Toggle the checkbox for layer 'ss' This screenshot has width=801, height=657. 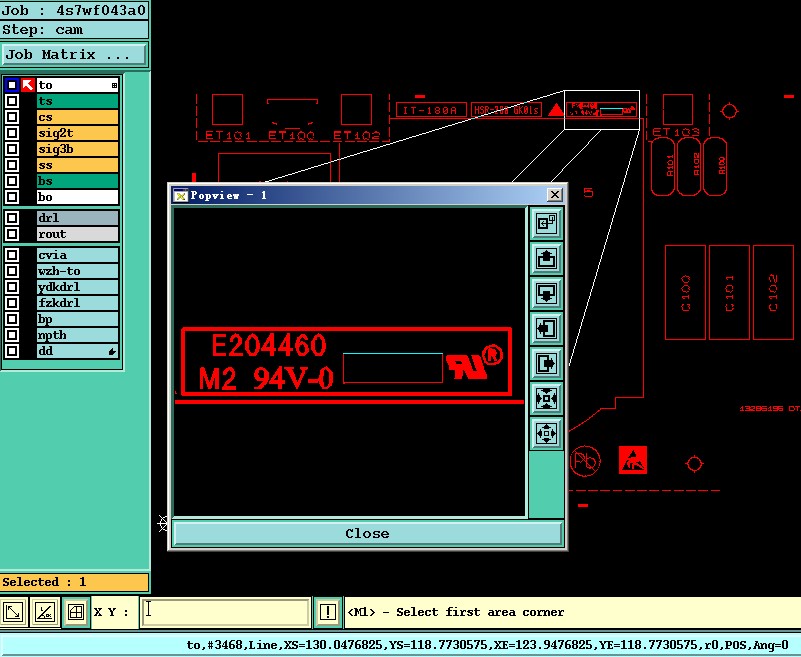click(12, 165)
